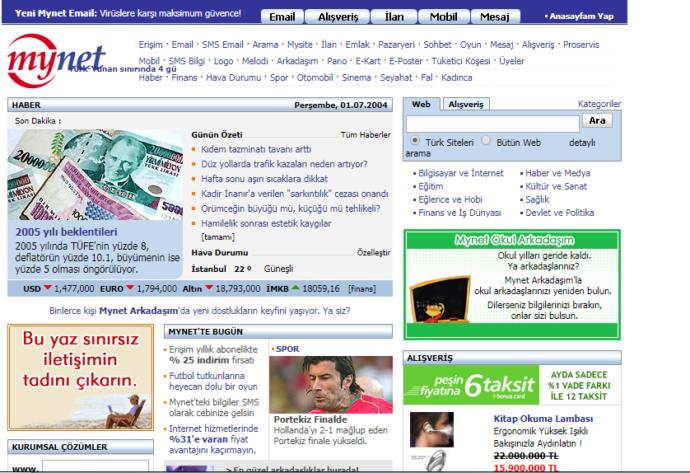Open Hamilelik sonrası estetik kaygılar news
The width and height of the screenshot is (690, 473).
[x=266, y=223]
